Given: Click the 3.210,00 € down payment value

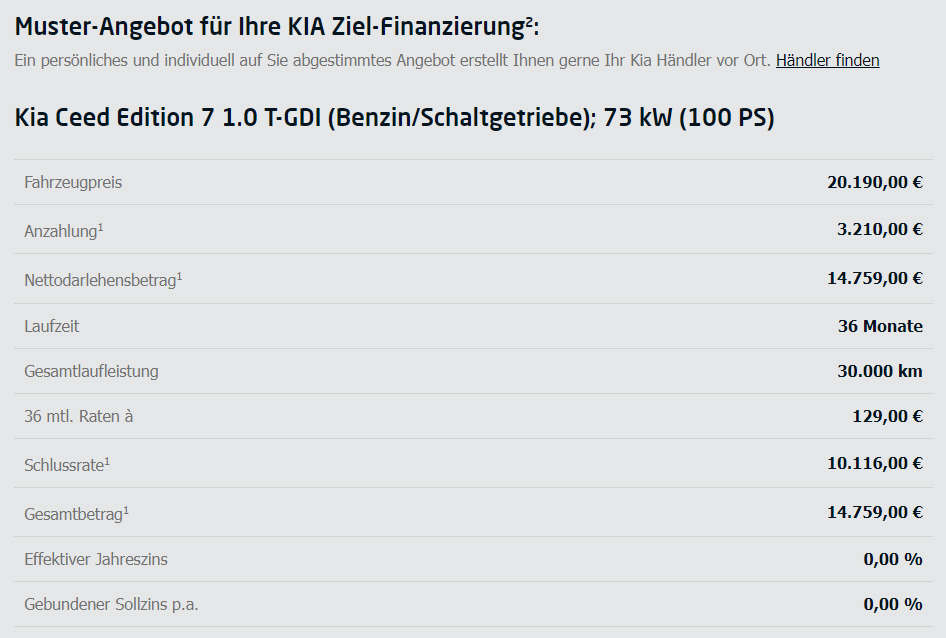Looking at the screenshot, I should (x=880, y=229).
